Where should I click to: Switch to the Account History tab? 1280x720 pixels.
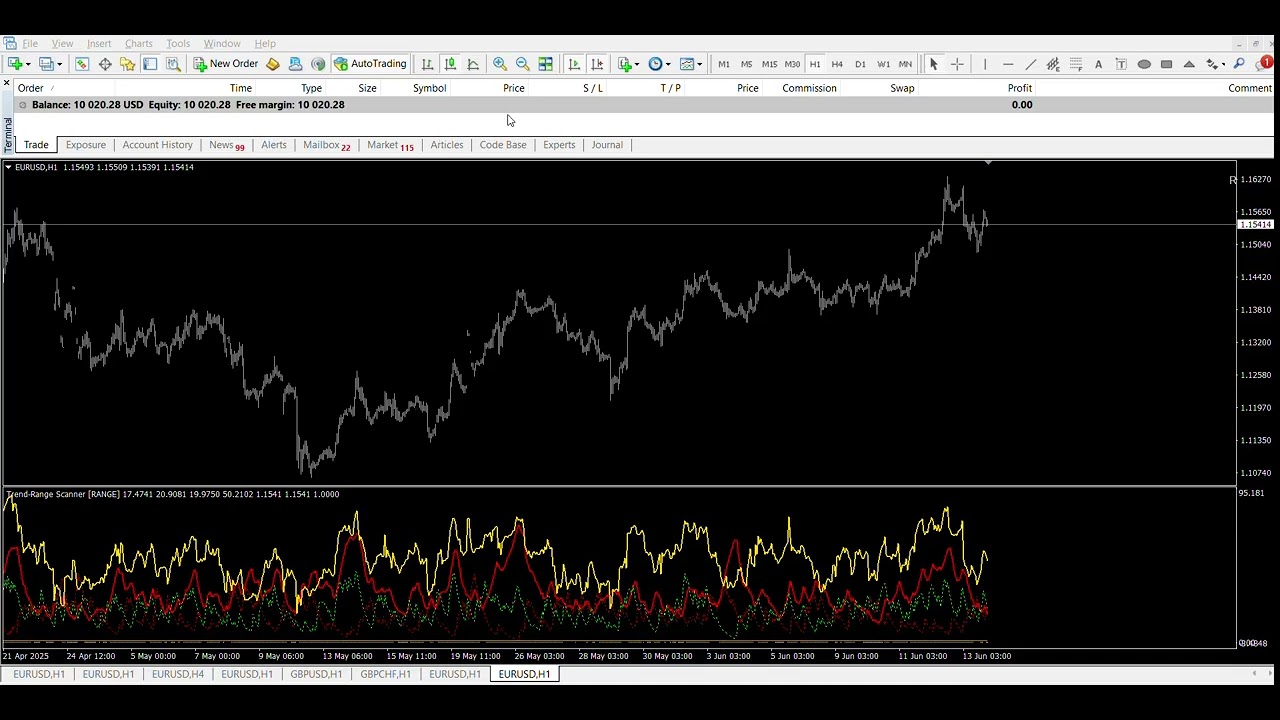tap(157, 145)
